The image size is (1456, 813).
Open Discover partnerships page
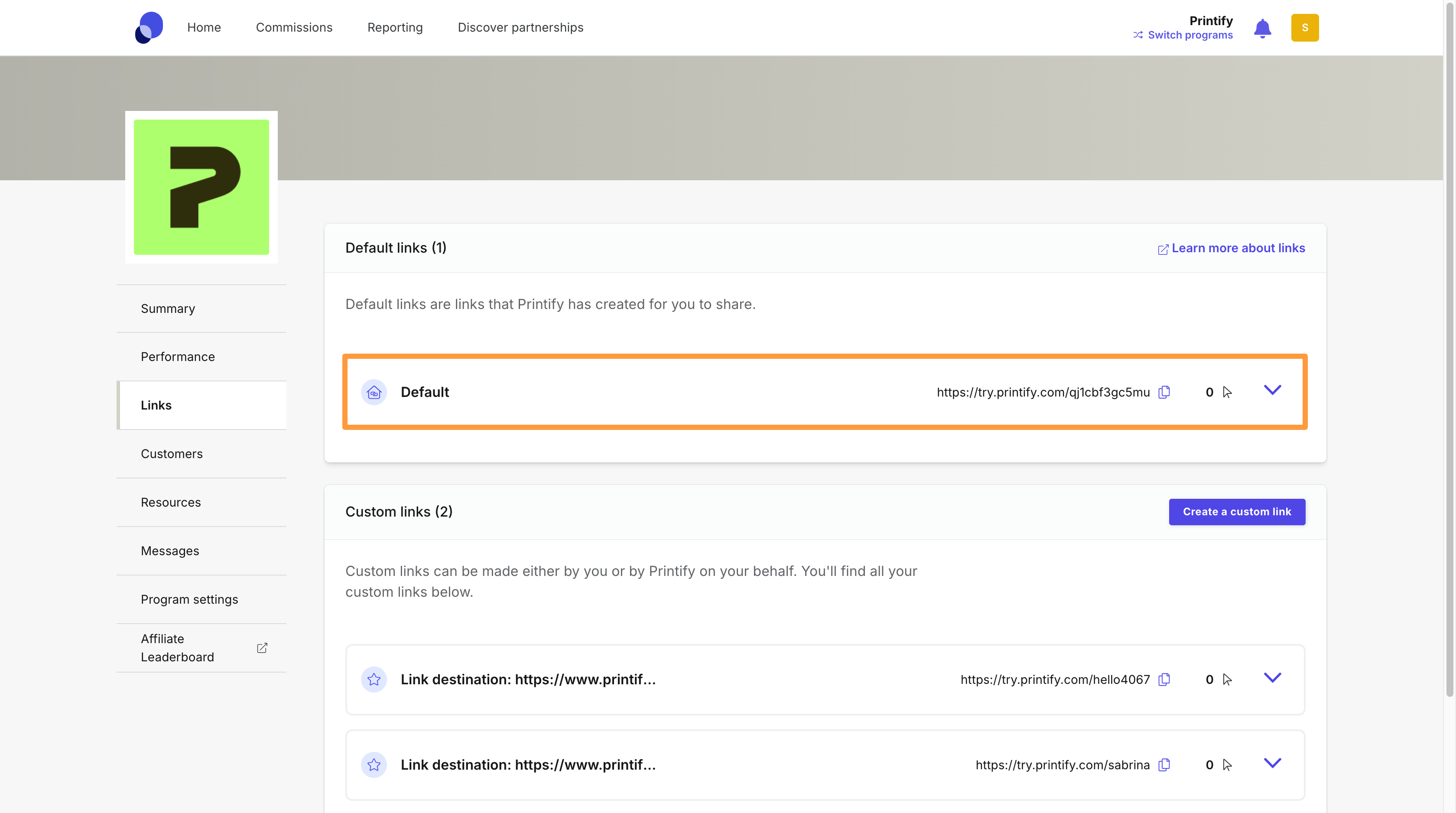click(x=520, y=27)
